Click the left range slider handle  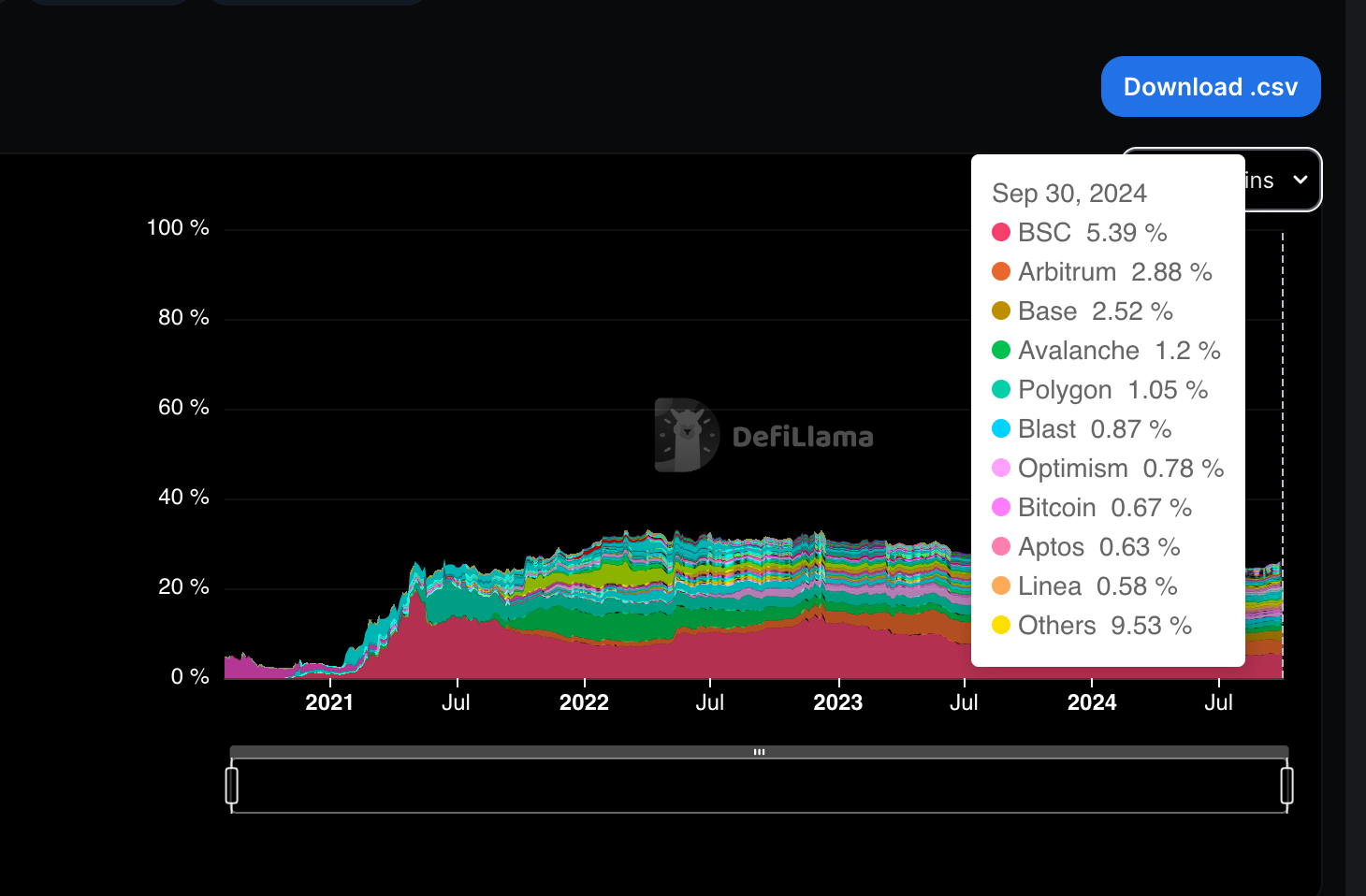point(232,785)
